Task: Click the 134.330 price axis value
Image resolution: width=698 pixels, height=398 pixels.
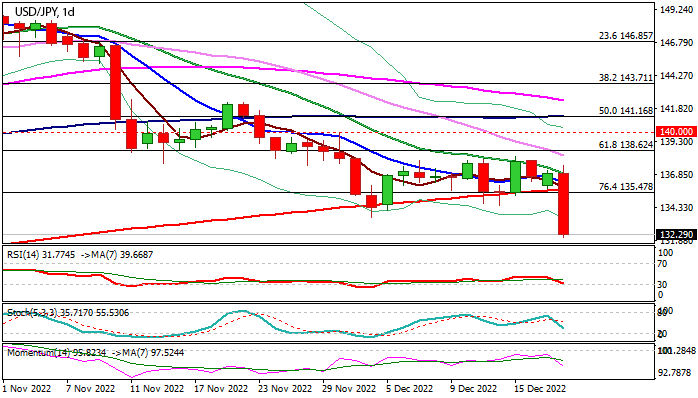Action: tap(678, 207)
